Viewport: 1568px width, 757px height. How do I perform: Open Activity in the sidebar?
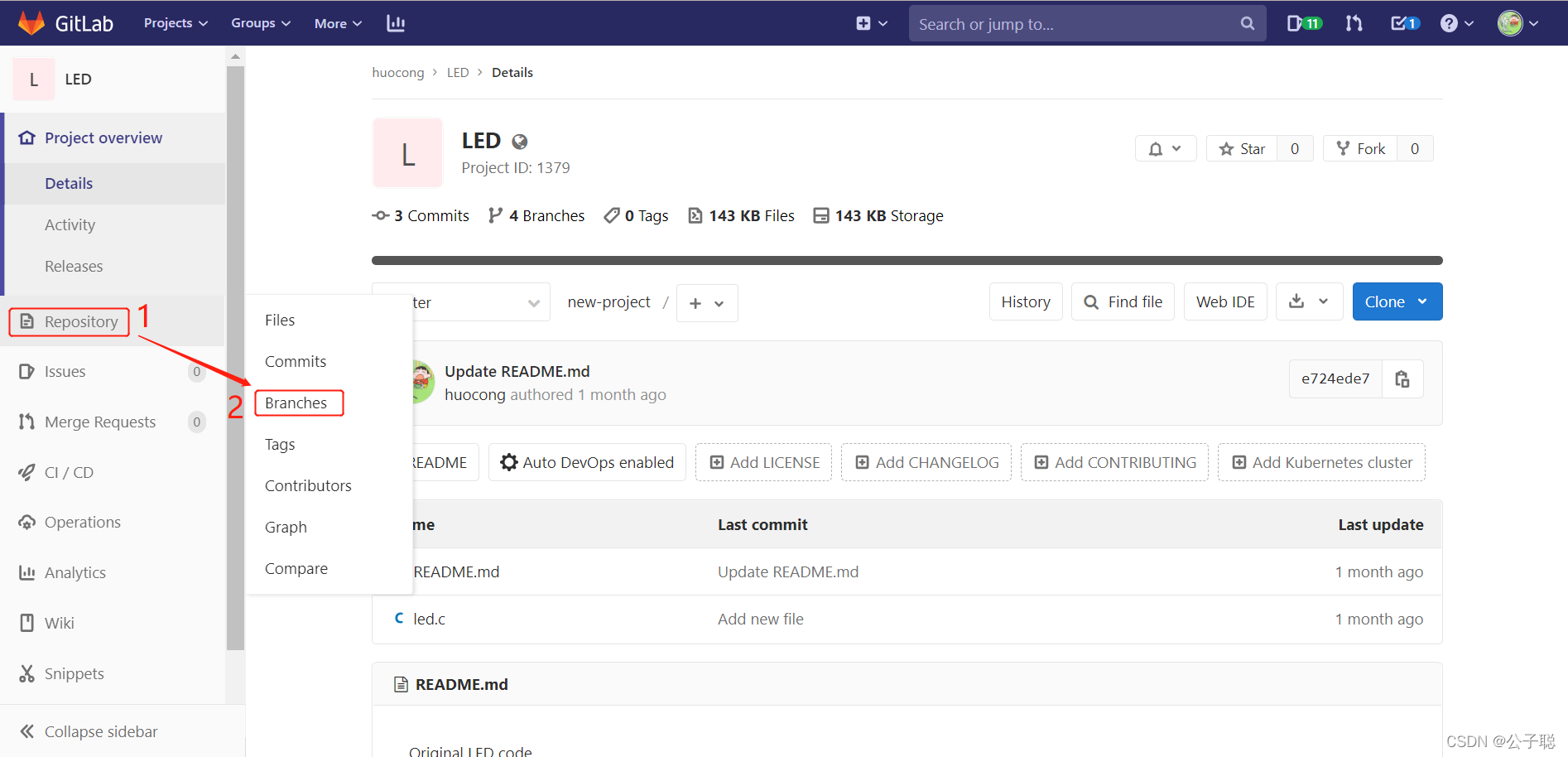coord(70,224)
